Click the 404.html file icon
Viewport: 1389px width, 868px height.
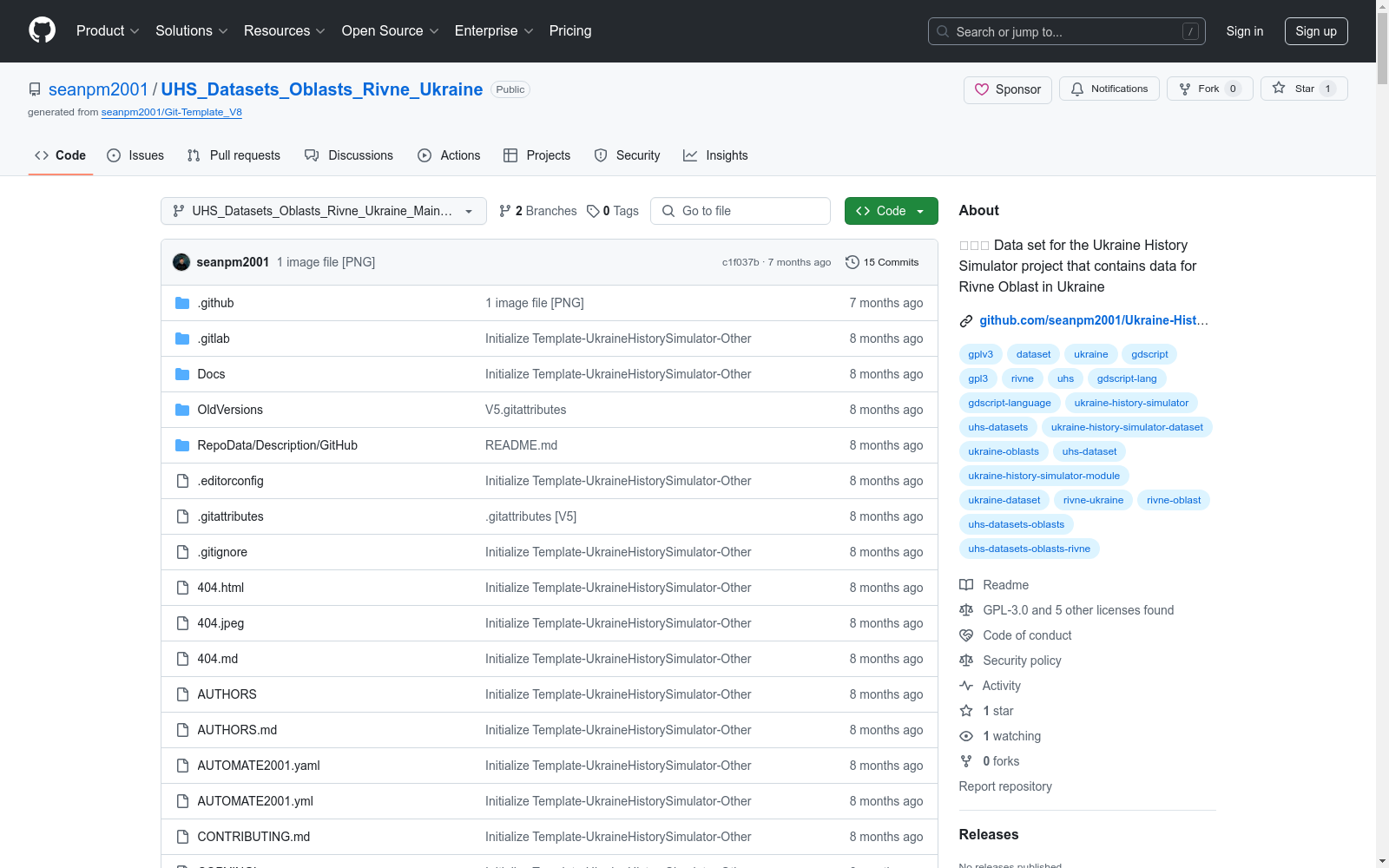tap(182, 588)
